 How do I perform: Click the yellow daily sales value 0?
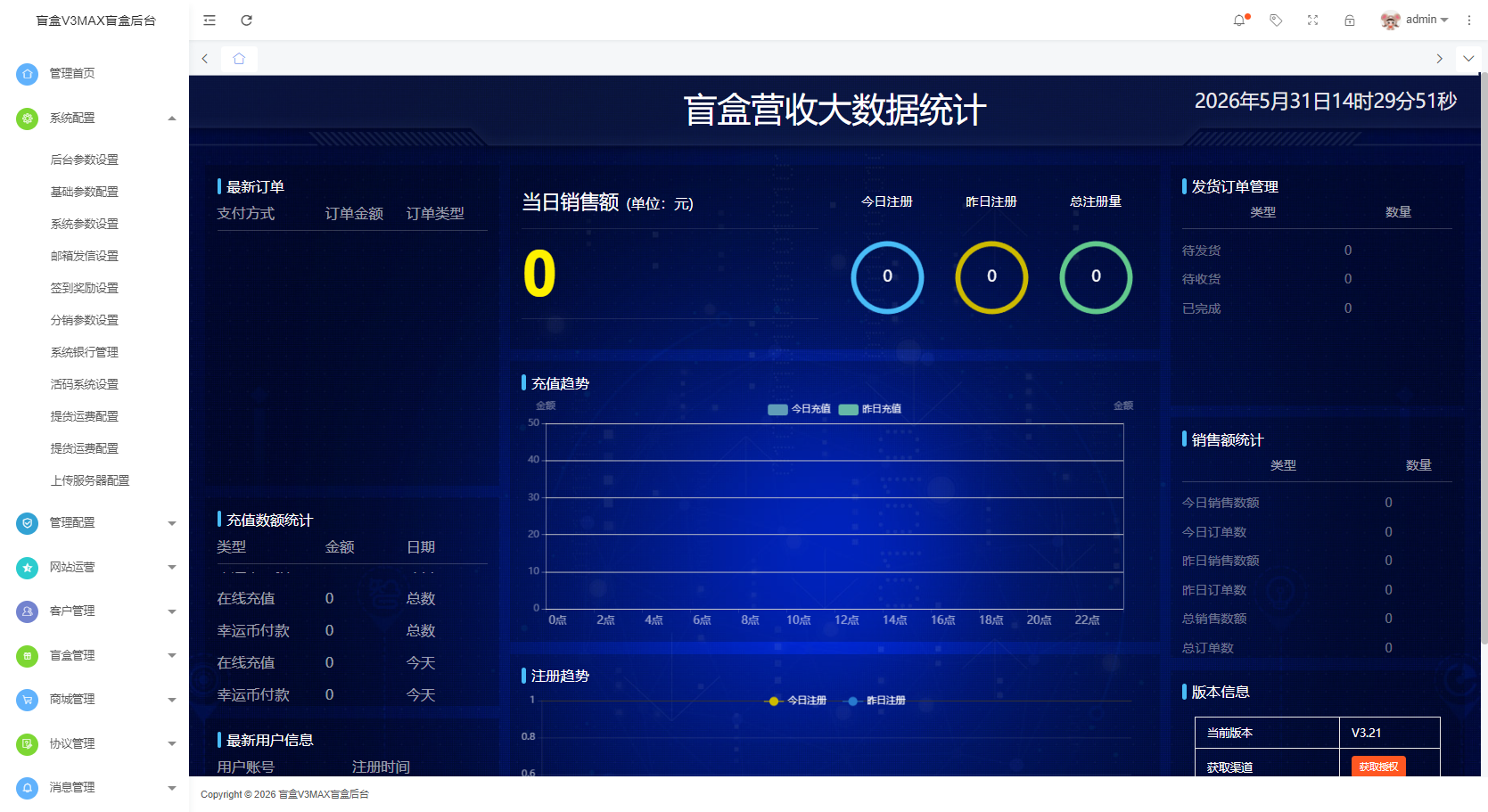[x=539, y=274]
